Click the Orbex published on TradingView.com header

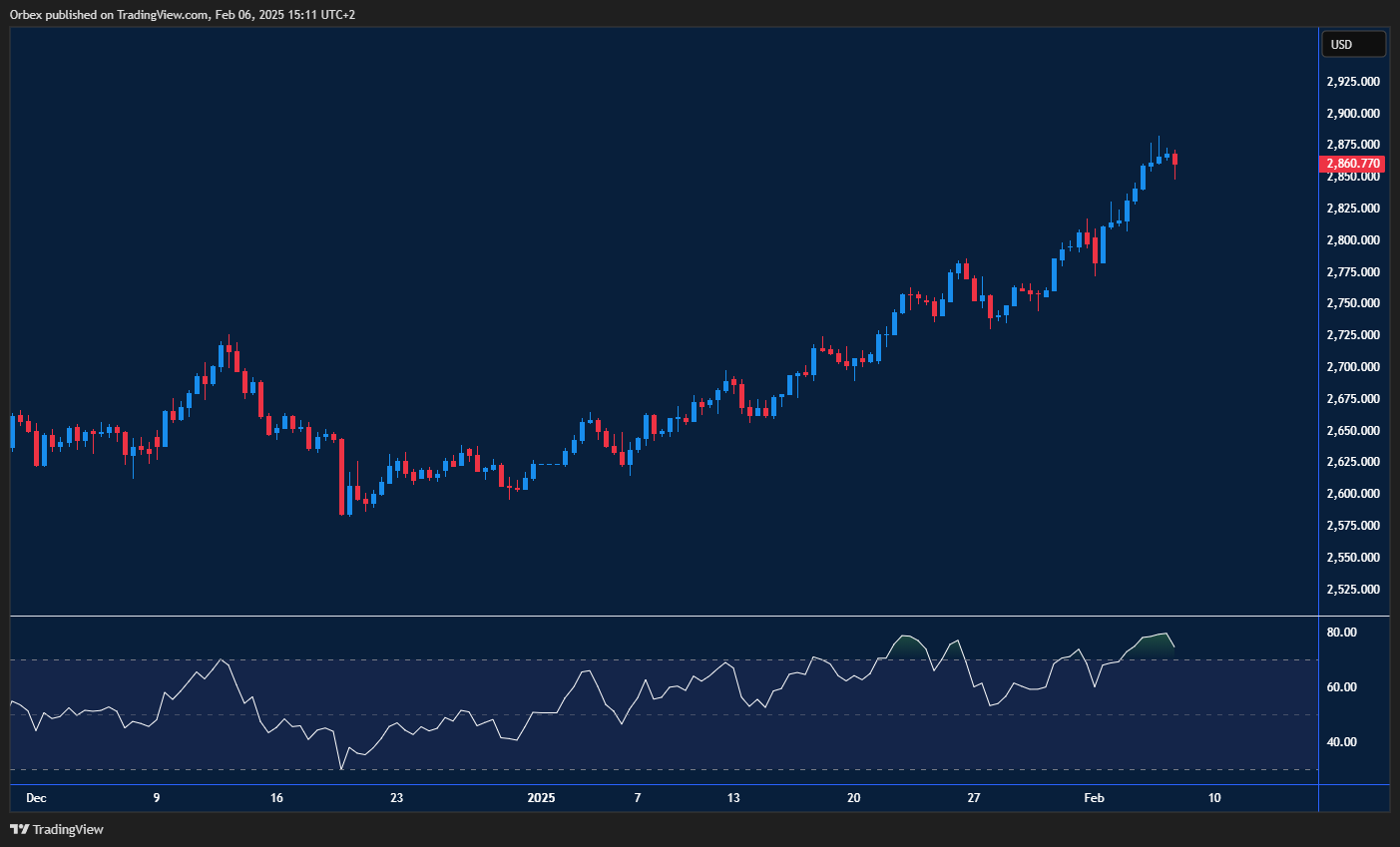pos(182,14)
